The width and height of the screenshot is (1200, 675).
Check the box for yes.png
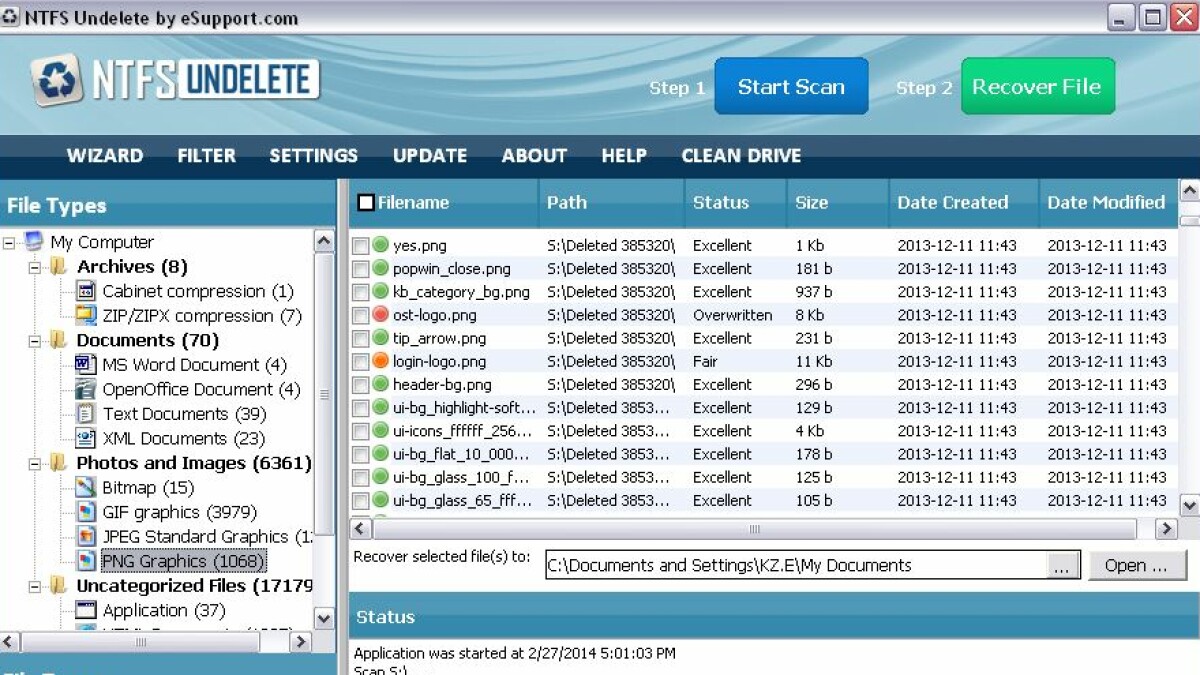coord(361,246)
